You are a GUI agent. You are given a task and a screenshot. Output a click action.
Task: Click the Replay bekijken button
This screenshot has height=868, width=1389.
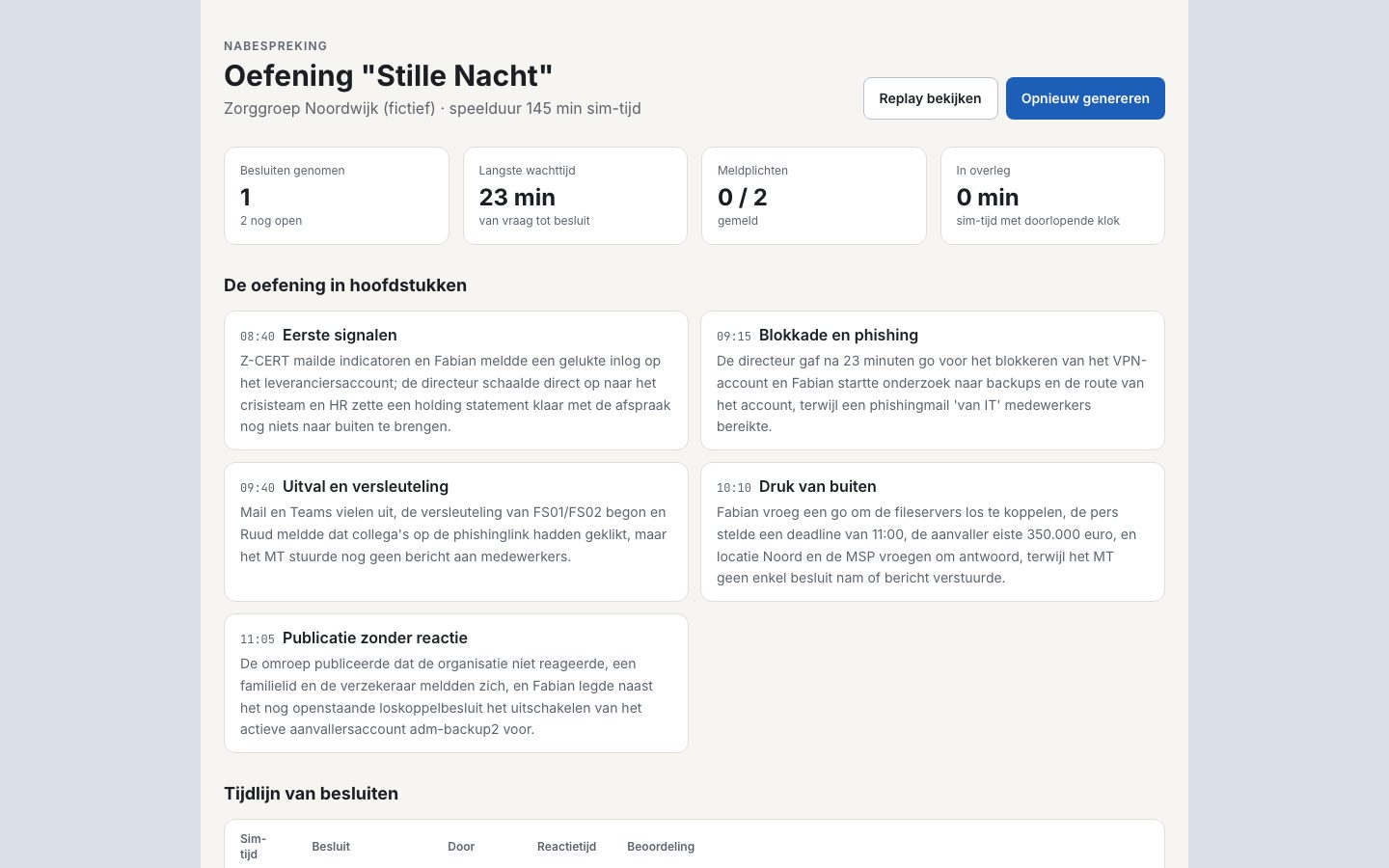[930, 98]
